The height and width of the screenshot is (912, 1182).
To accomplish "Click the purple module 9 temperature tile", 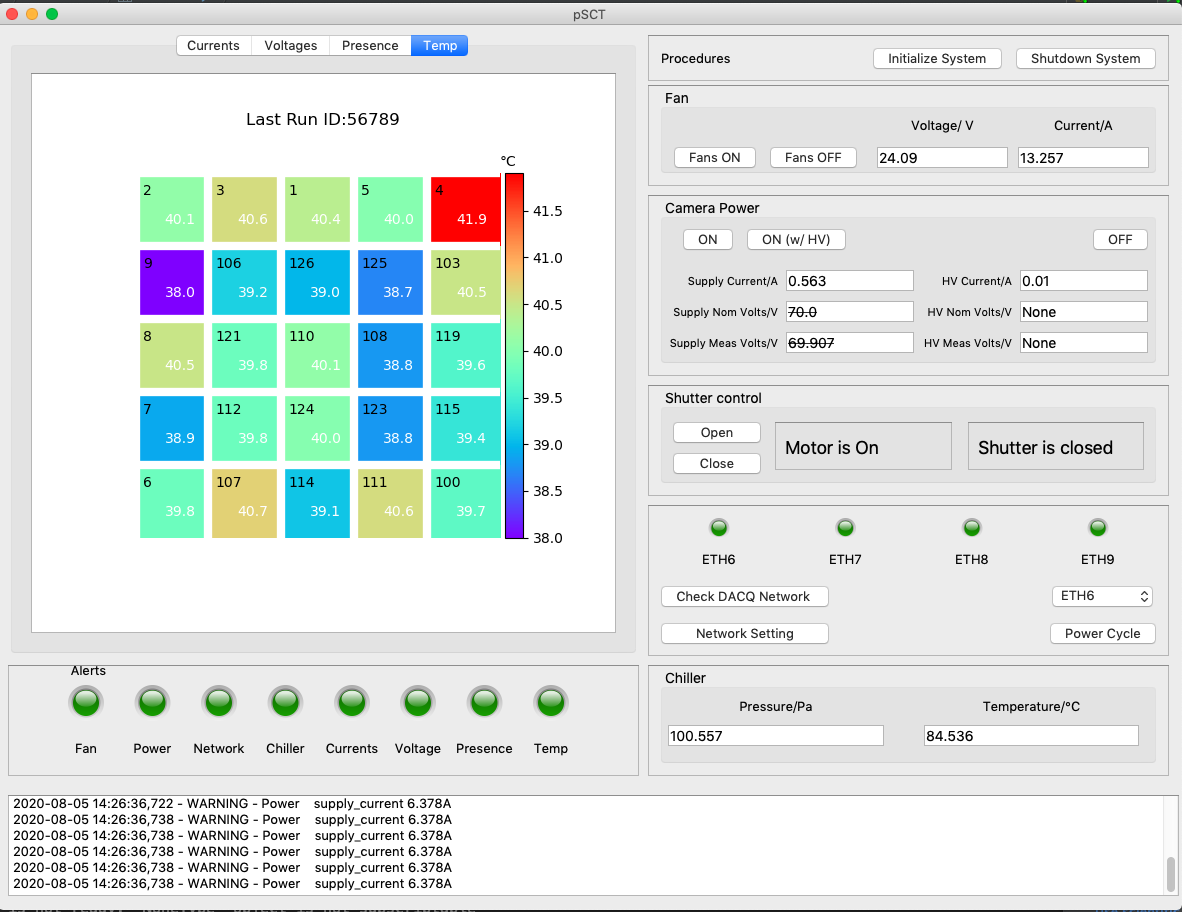I will click(172, 283).
